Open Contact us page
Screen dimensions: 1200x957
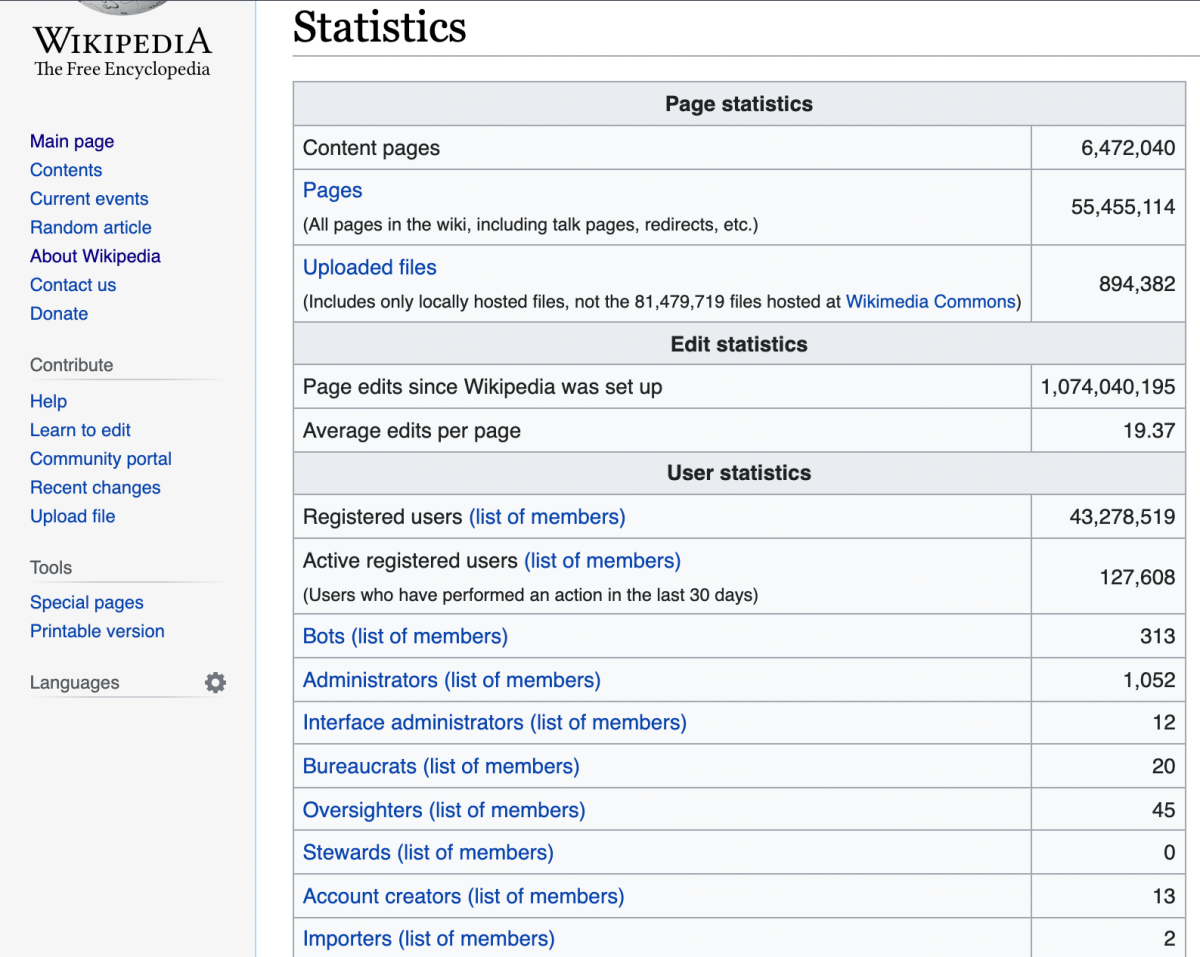[73, 285]
